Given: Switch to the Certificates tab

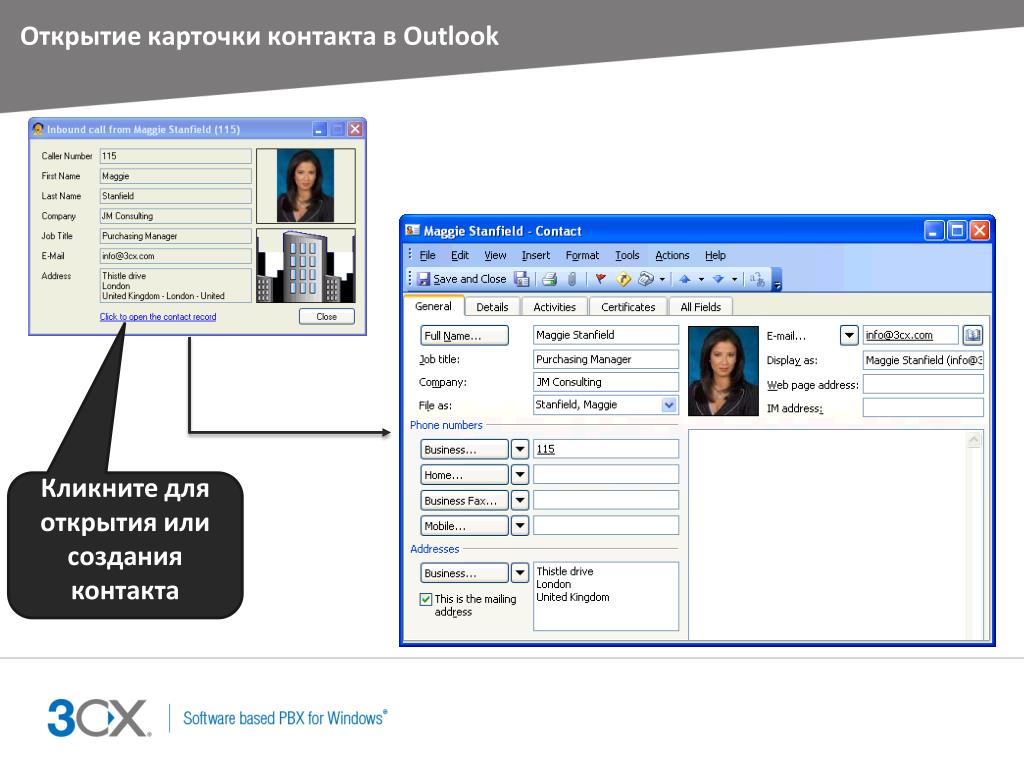Looking at the screenshot, I should 628,307.
